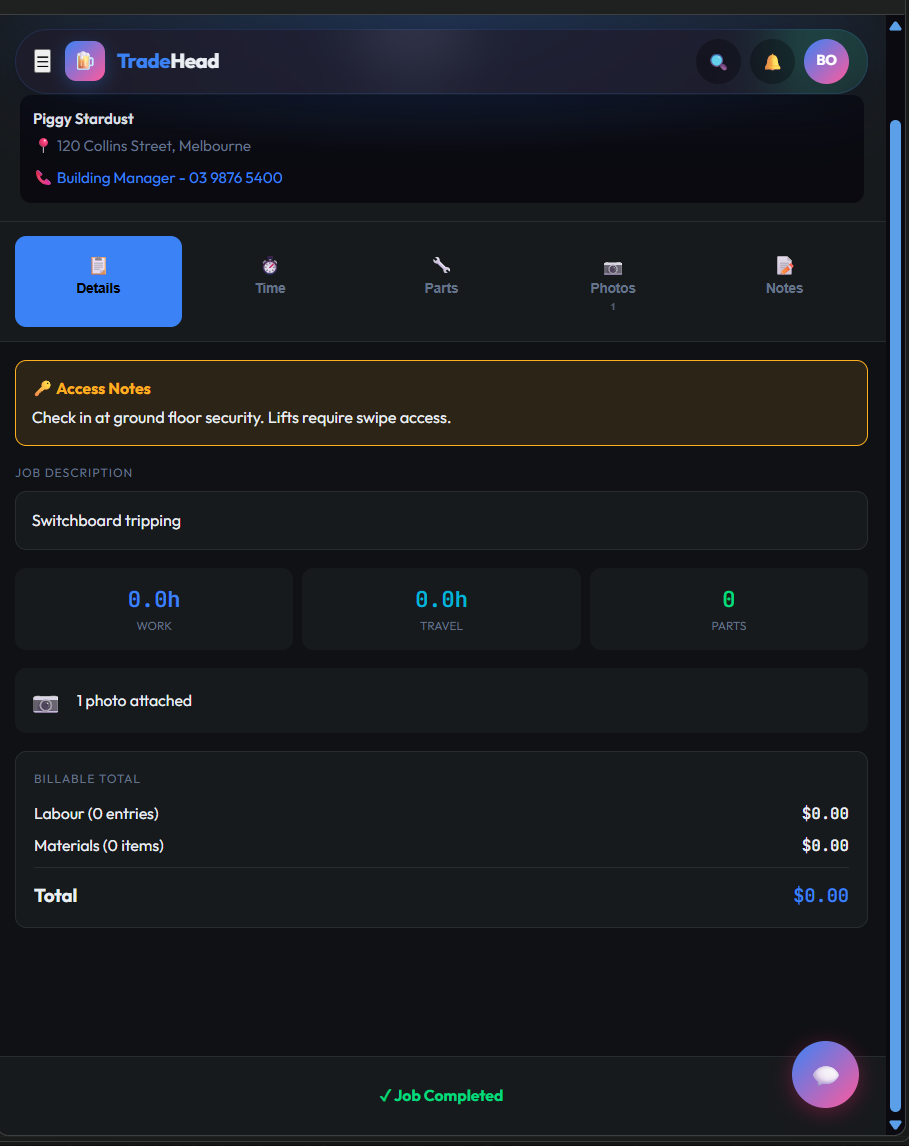Click the camera icon beside photo attached
This screenshot has height=1146, width=909.
tap(46, 702)
